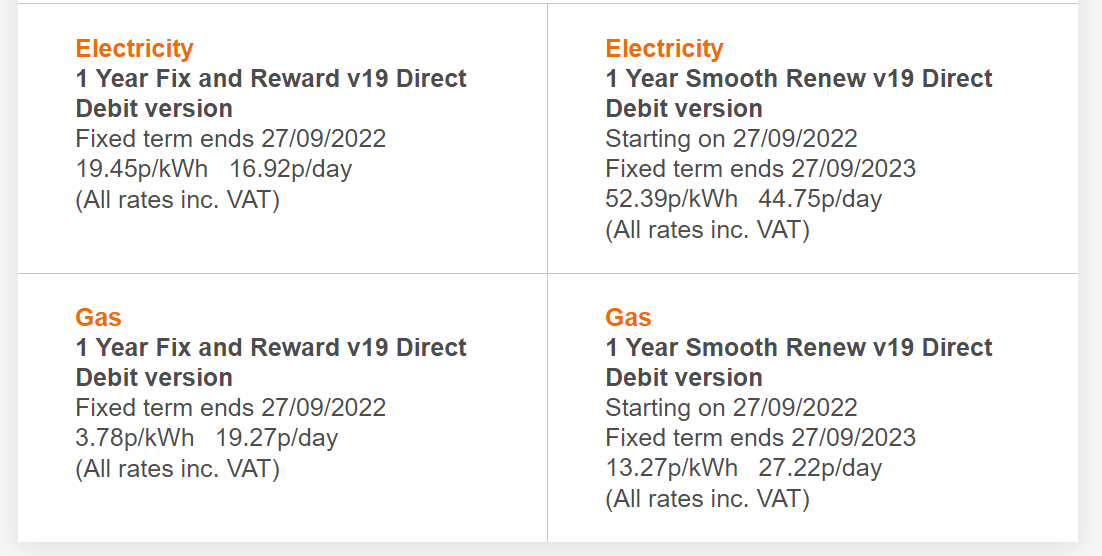Click the orange Gas heading in right column
This screenshot has width=1102, height=556.
pos(628,317)
